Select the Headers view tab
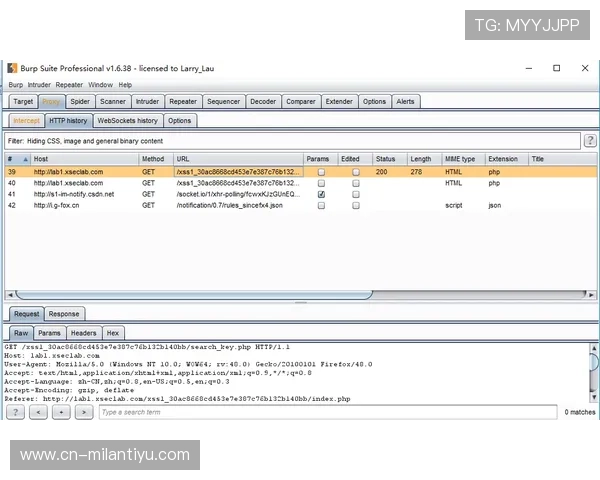 click(x=83, y=333)
